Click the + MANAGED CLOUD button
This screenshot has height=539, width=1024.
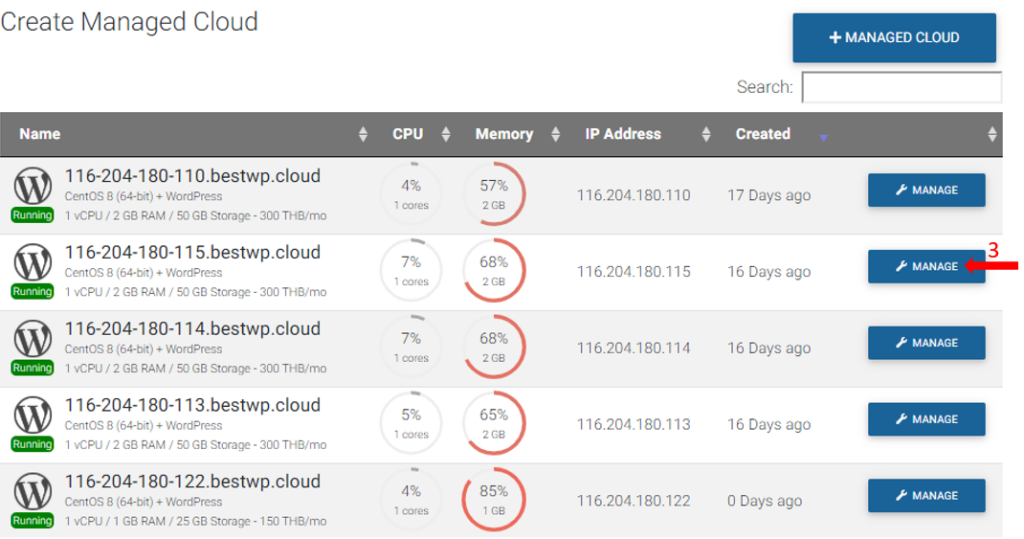tap(894, 38)
